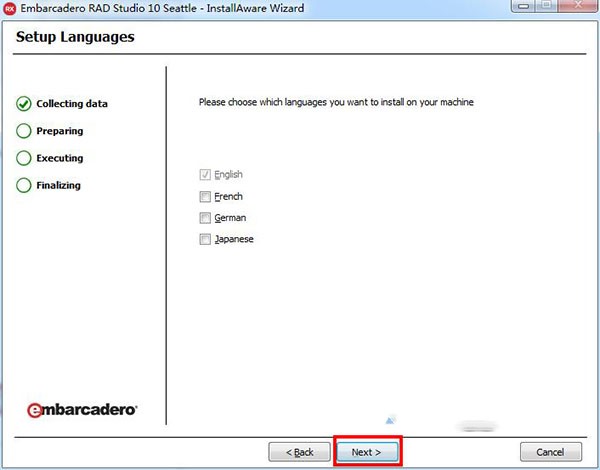Toggle the English language checkbox
Image resolution: width=600 pixels, height=470 pixels.
tap(205, 175)
